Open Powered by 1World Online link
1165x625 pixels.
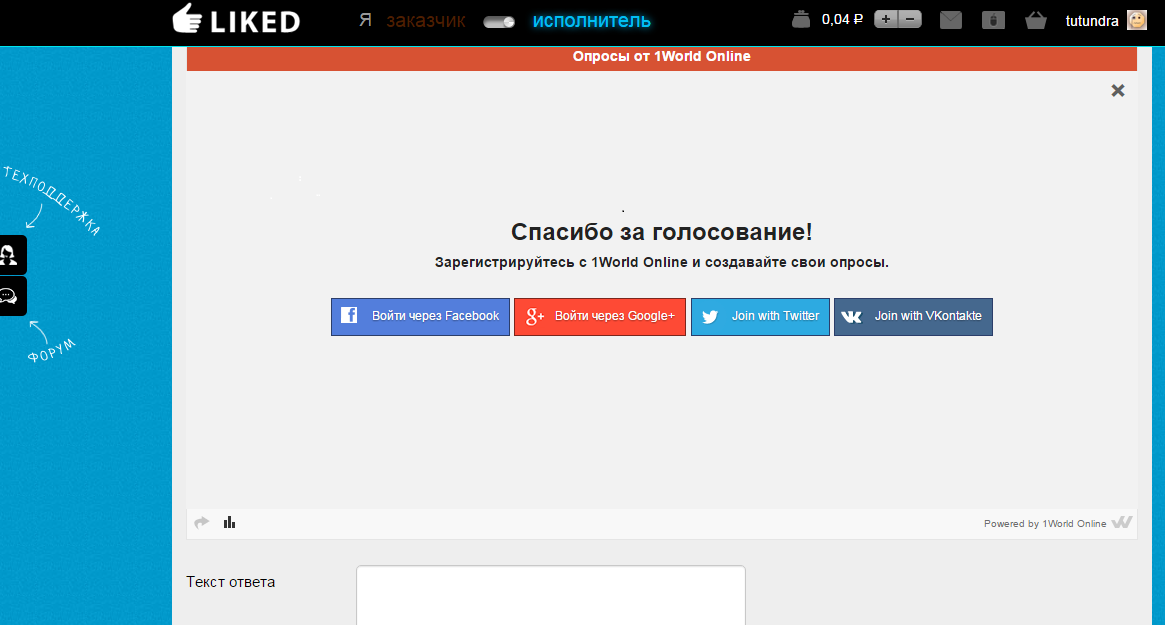pyautogui.click(x=1045, y=523)
